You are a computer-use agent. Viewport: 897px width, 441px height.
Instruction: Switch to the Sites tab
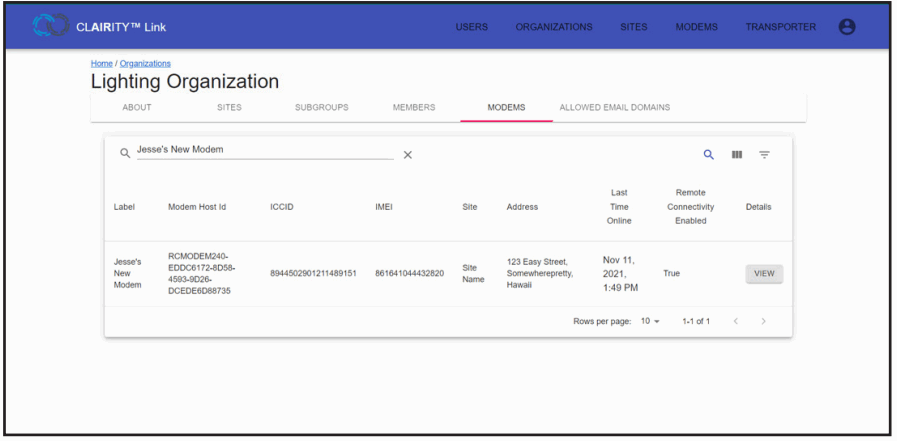tap(229, 108)
